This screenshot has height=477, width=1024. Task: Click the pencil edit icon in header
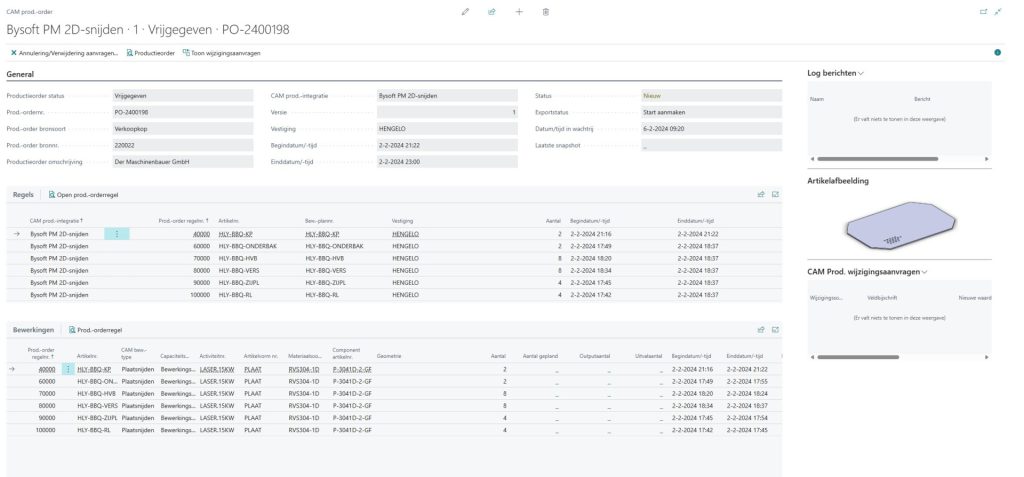click(x=465, y=11)
